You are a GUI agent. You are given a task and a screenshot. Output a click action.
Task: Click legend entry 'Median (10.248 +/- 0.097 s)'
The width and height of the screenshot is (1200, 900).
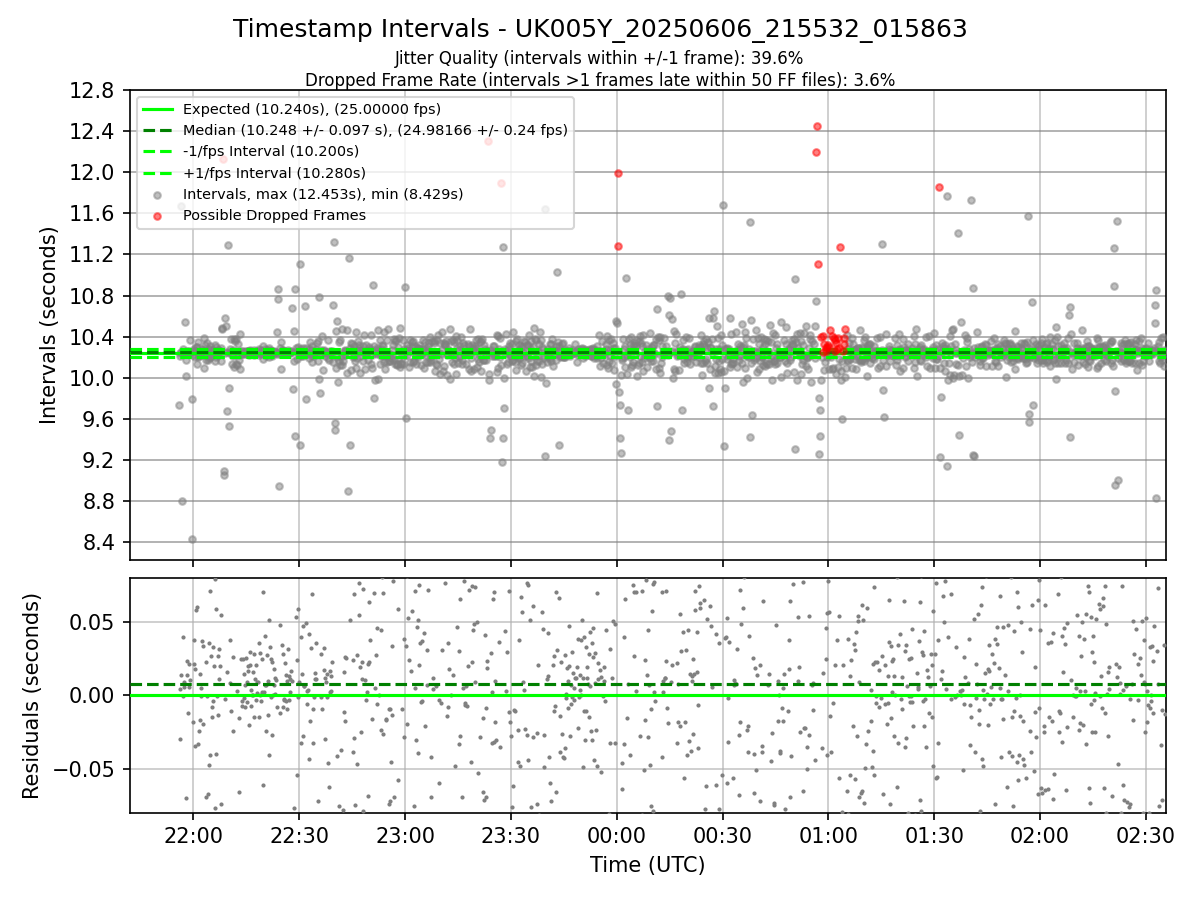[375, 130]
